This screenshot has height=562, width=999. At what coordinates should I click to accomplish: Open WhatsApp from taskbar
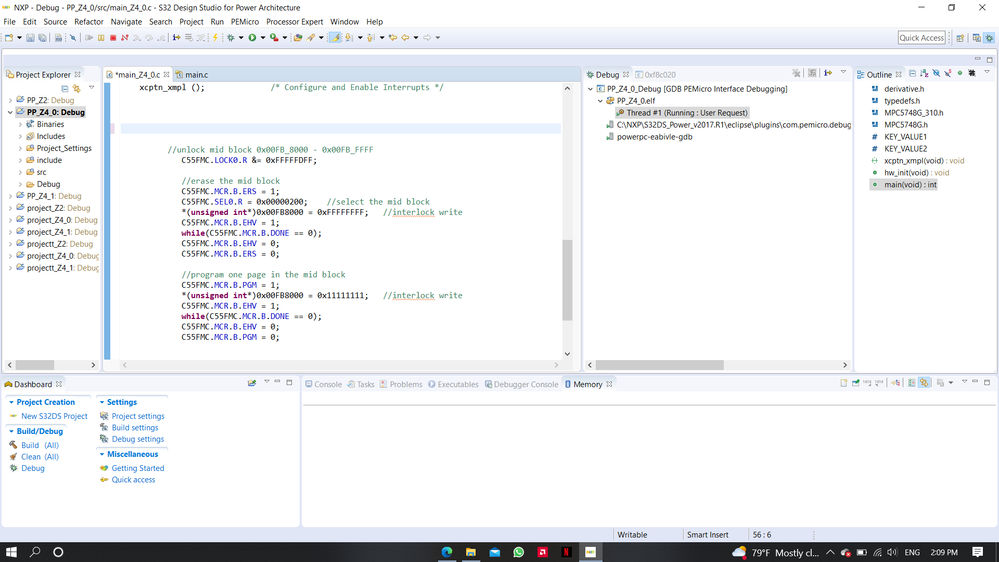pyautogui.click(x=519, y=552)
